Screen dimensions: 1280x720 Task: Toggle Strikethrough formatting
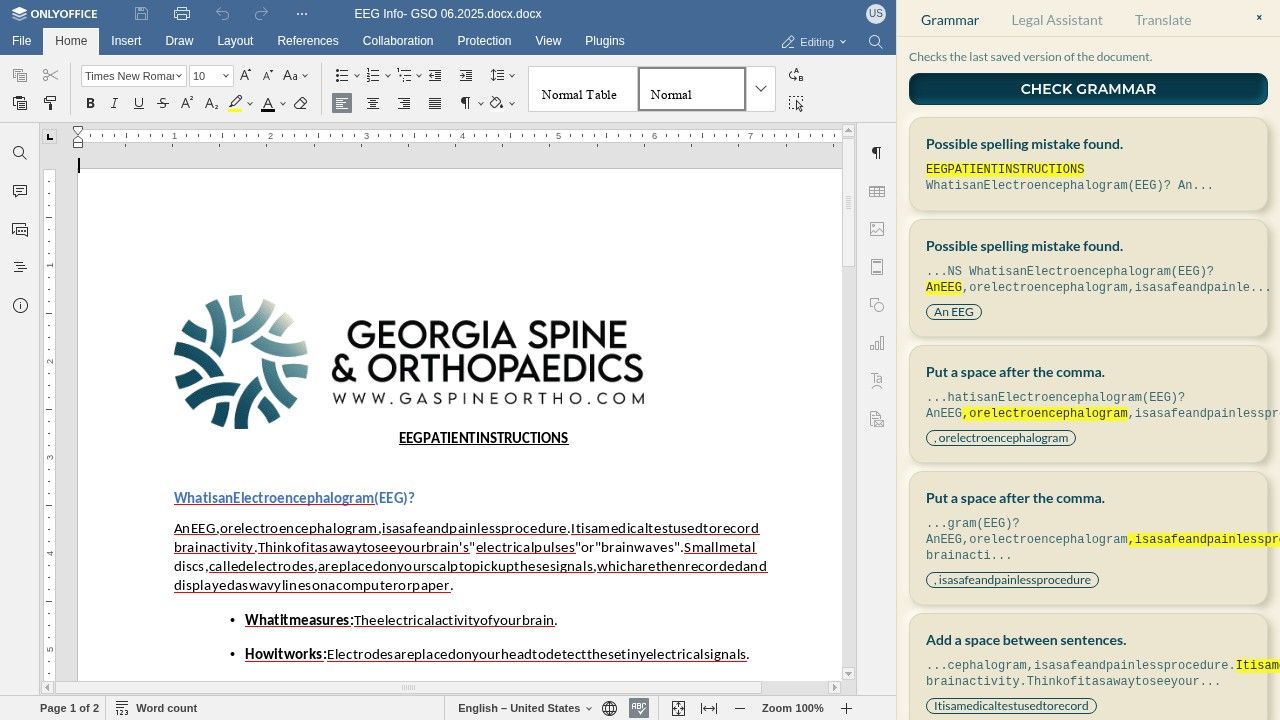click(x=163, y=103)
